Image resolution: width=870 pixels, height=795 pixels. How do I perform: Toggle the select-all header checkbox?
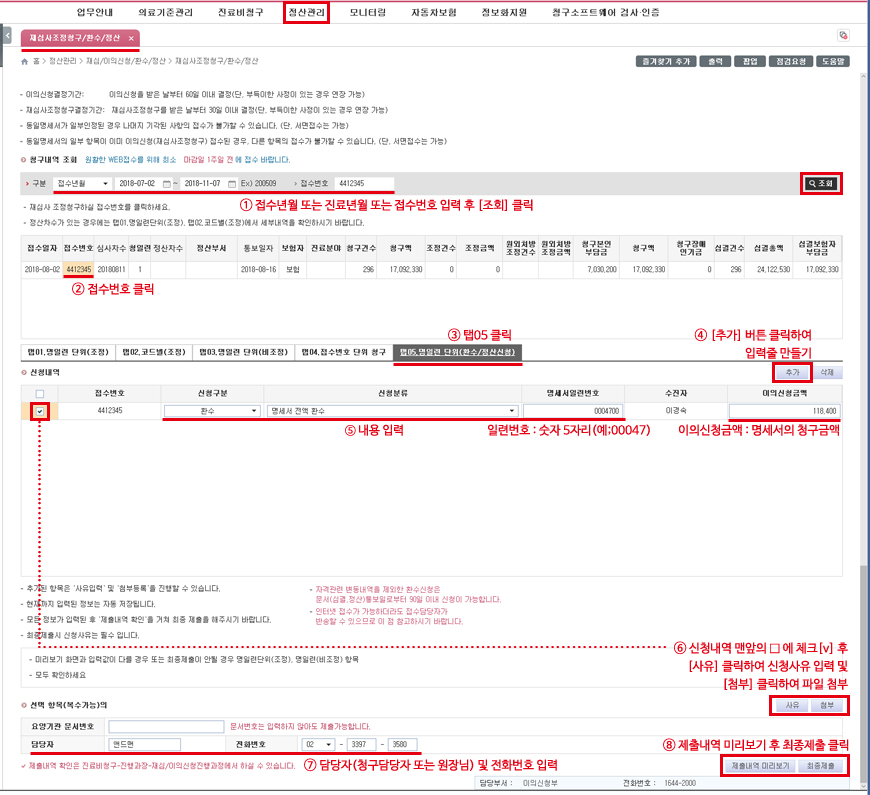(39, 393)
